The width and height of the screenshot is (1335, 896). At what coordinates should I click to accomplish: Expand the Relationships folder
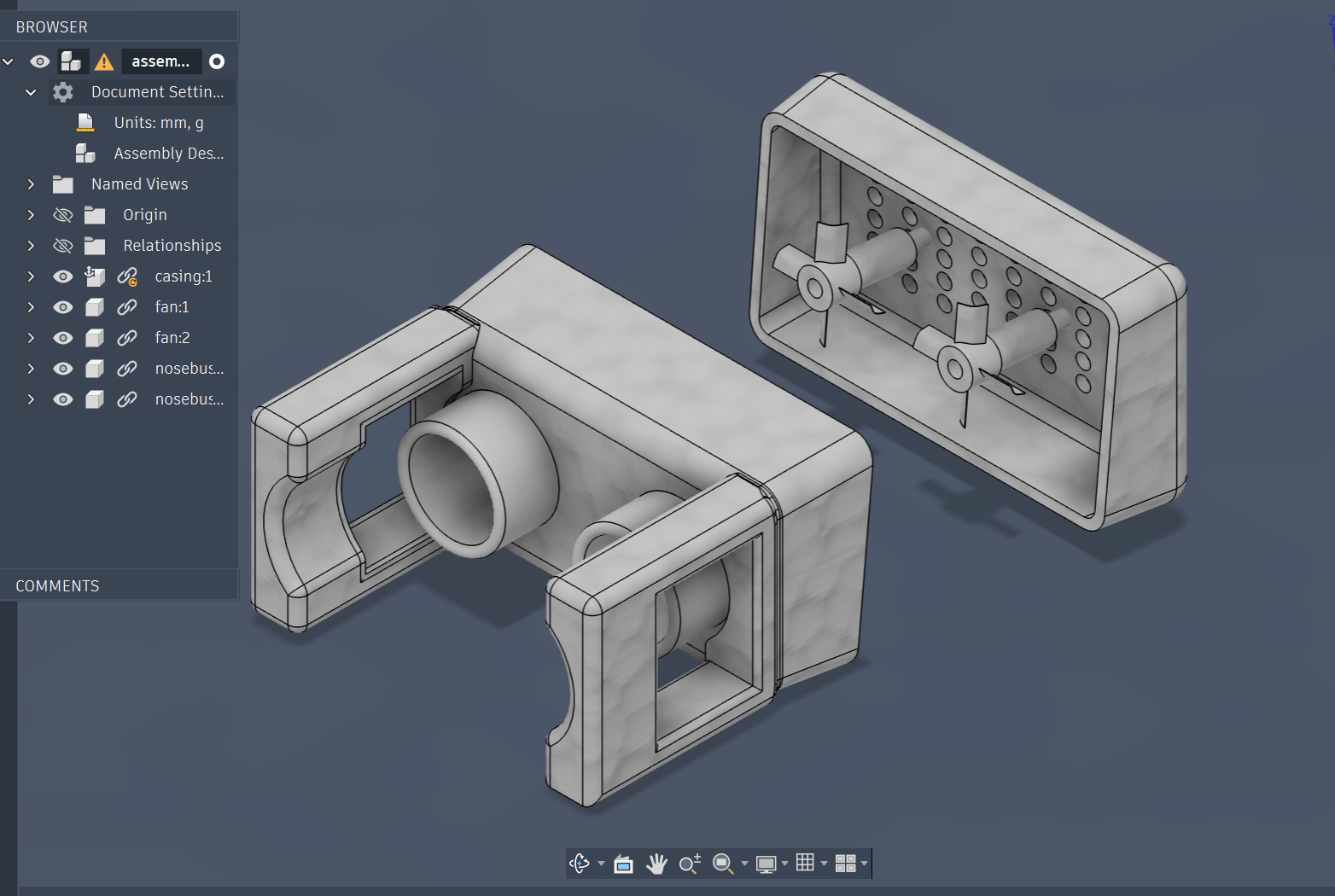[31, 246]
